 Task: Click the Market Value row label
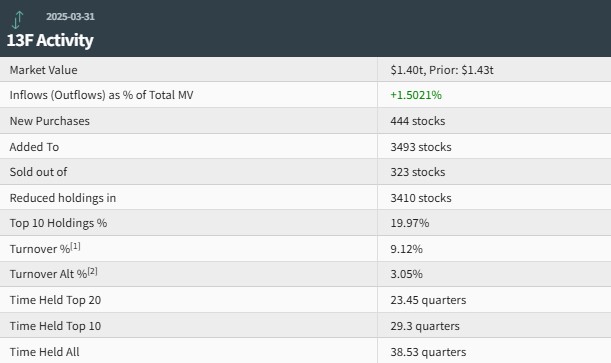pos(44,70)
